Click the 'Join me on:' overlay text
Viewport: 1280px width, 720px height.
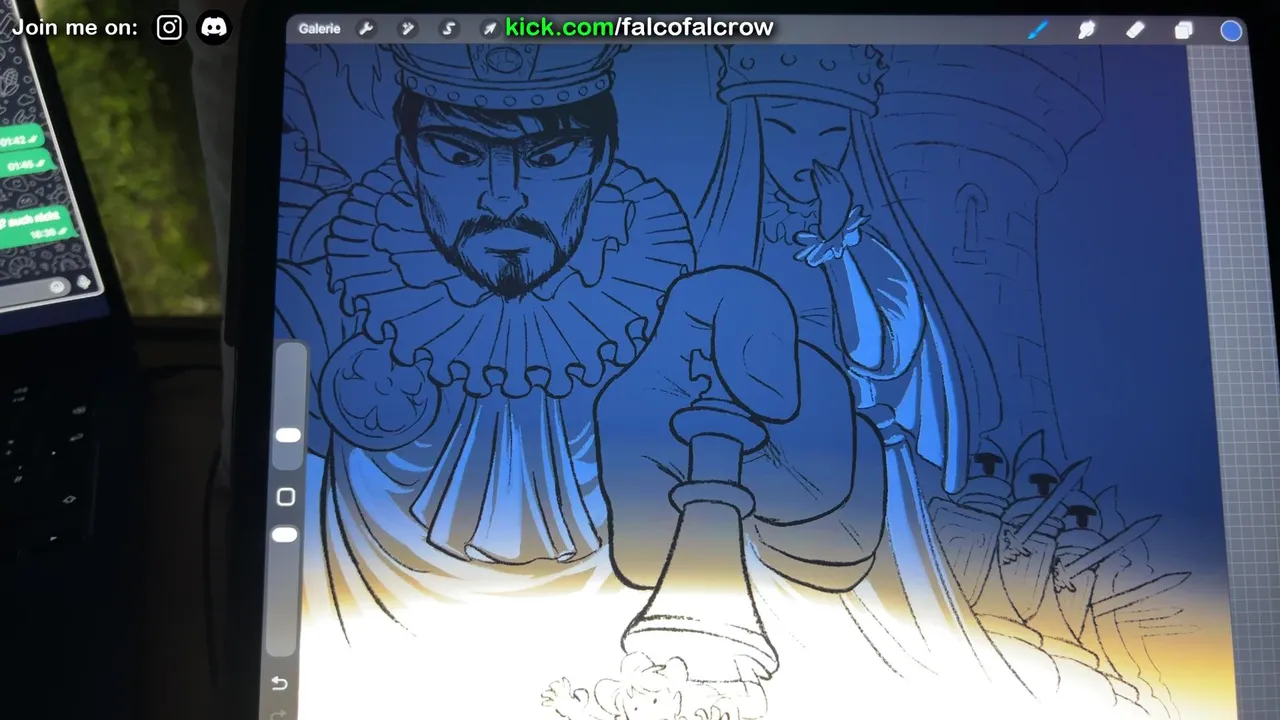click(75, 28)
